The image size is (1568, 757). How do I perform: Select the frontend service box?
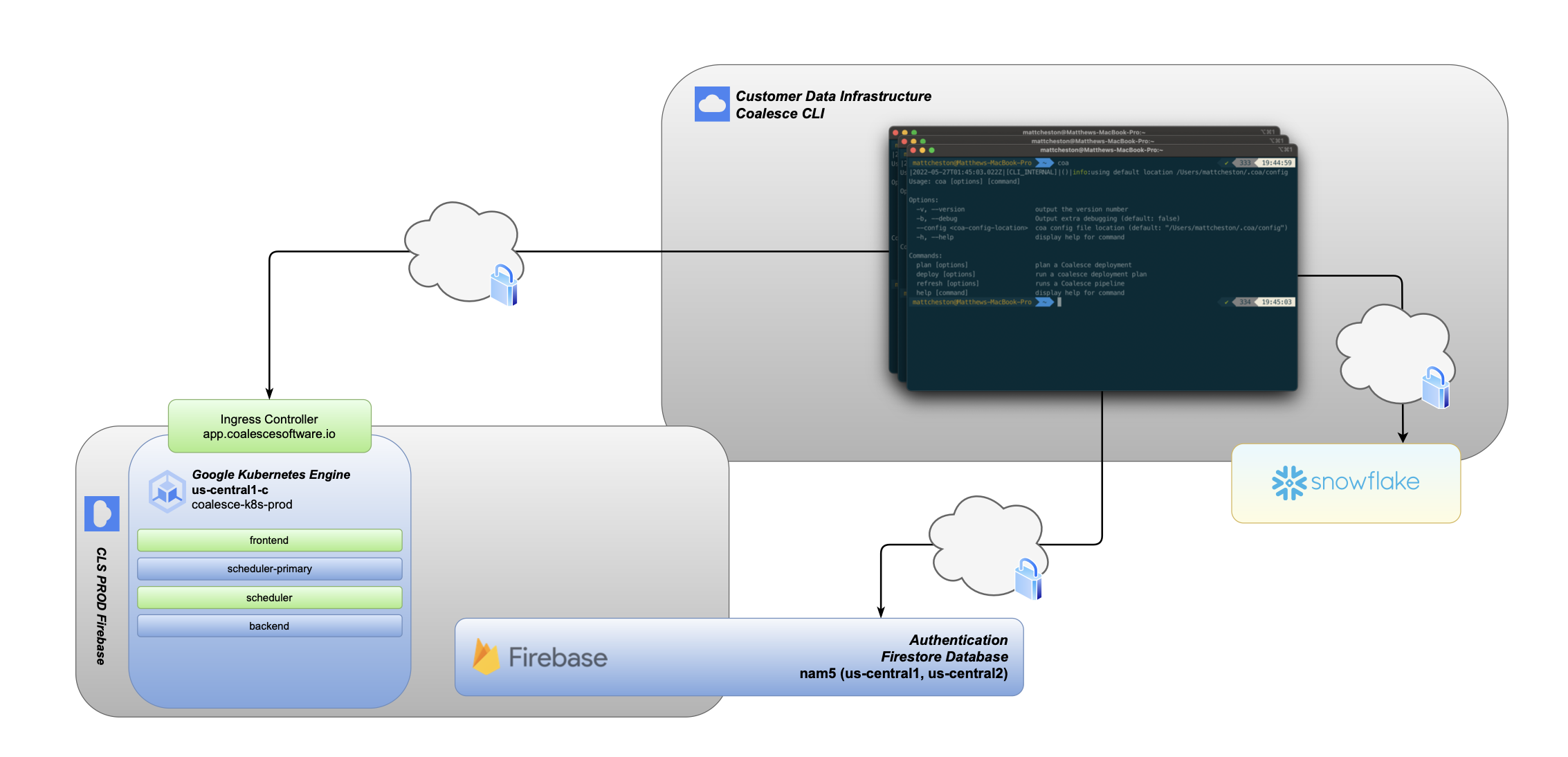point(269,540)
